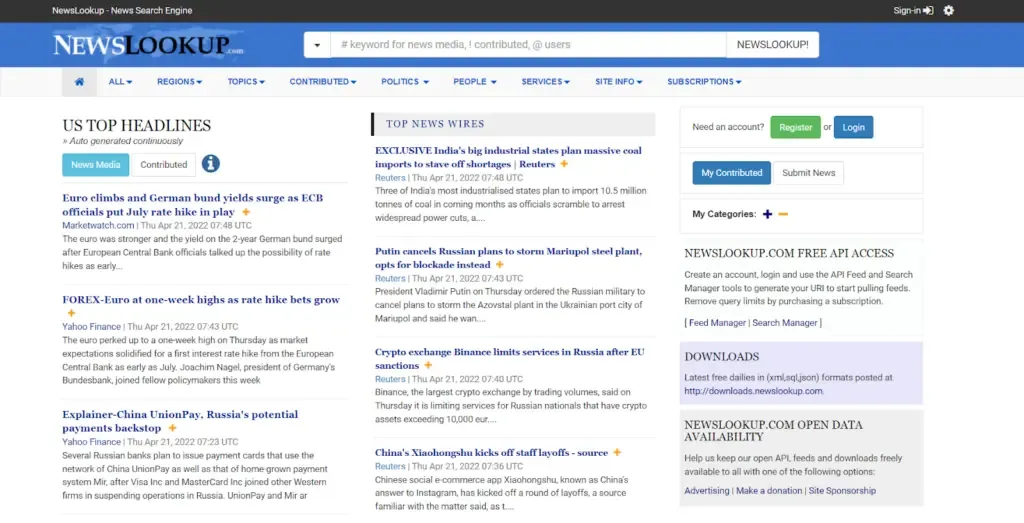Click the Advertising link
1024x523 pixels.
[x=707, y=490]
